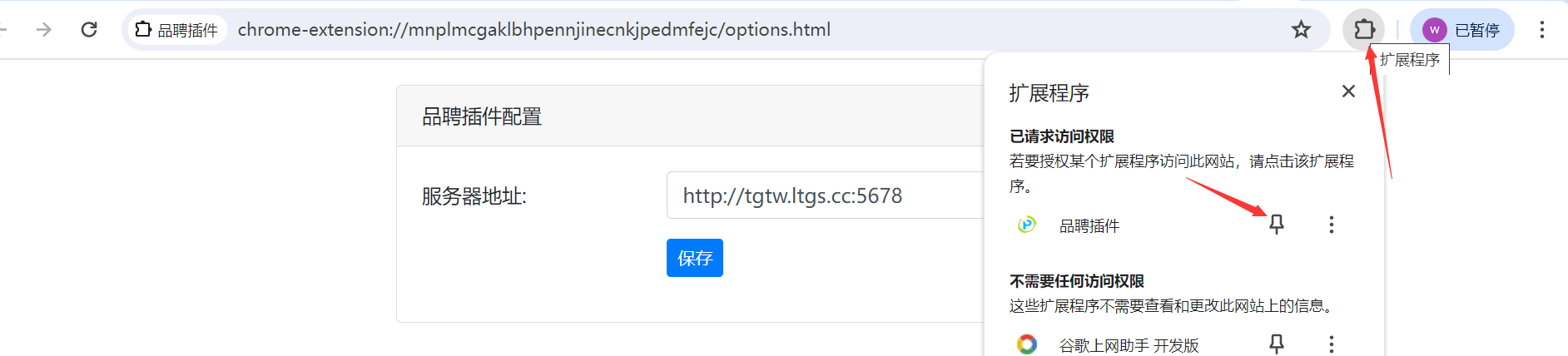
Task: Click the 品聘插件 extension icon in list
Action: tap(1027, 225)
